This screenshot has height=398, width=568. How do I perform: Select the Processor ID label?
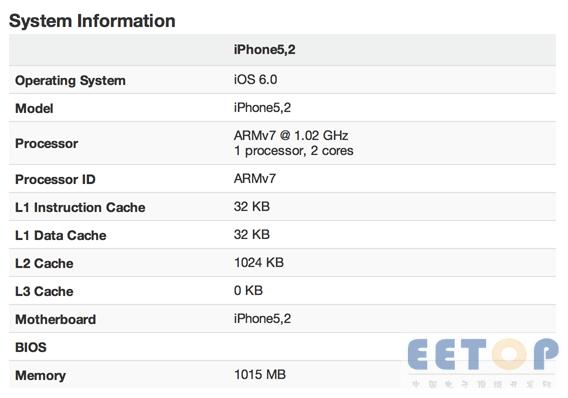tap(55, 179)
